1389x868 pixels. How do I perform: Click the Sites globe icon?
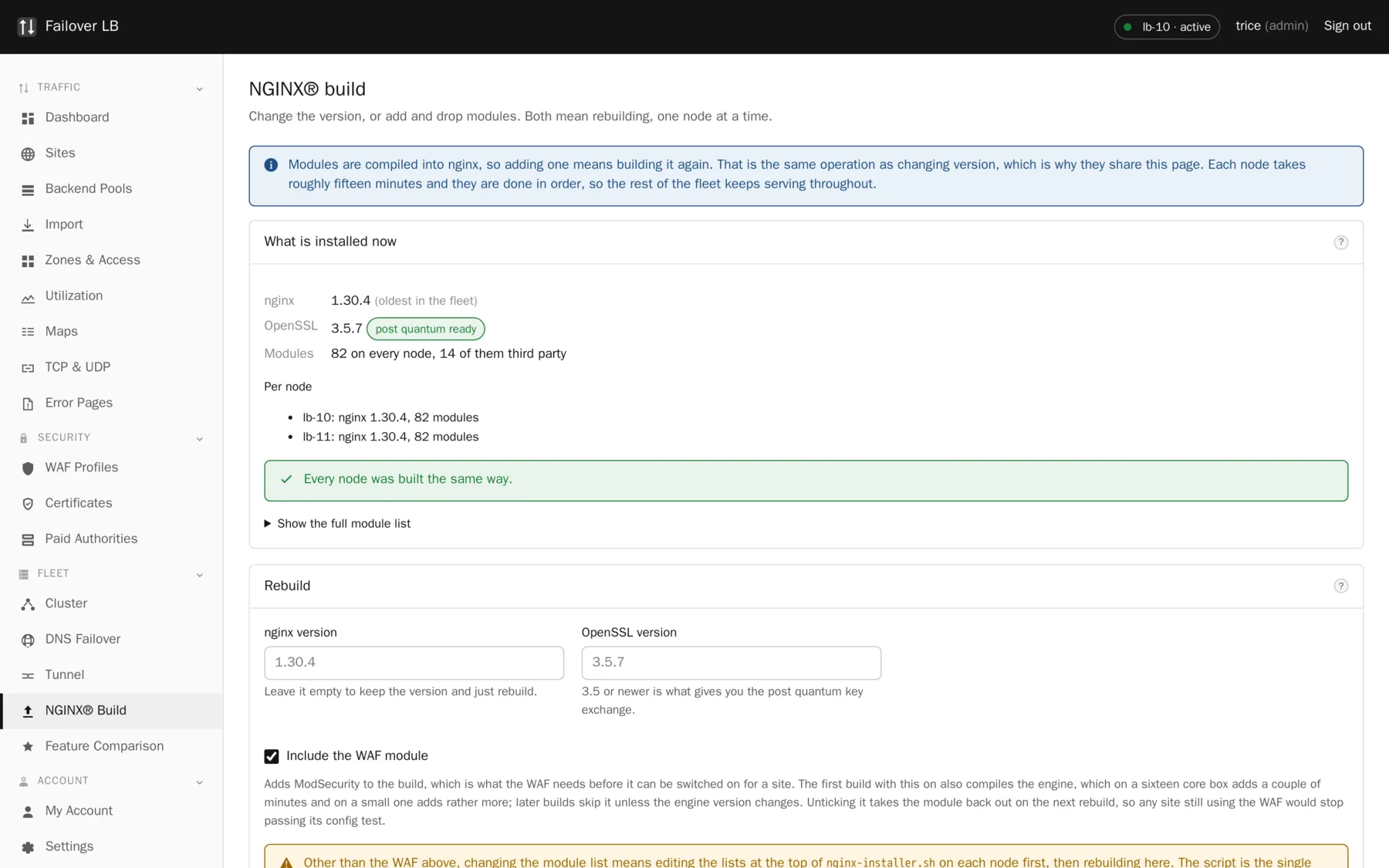click(28, 154)
